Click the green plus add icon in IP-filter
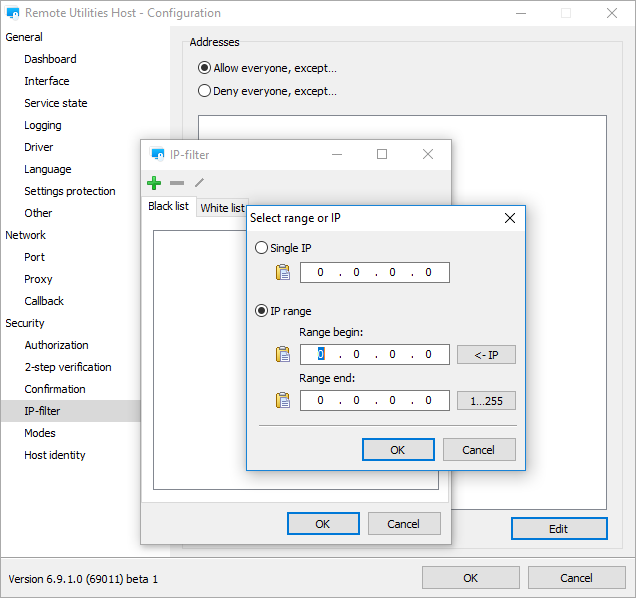Screen dimensions: 636x598 click(x=154, y=183)
